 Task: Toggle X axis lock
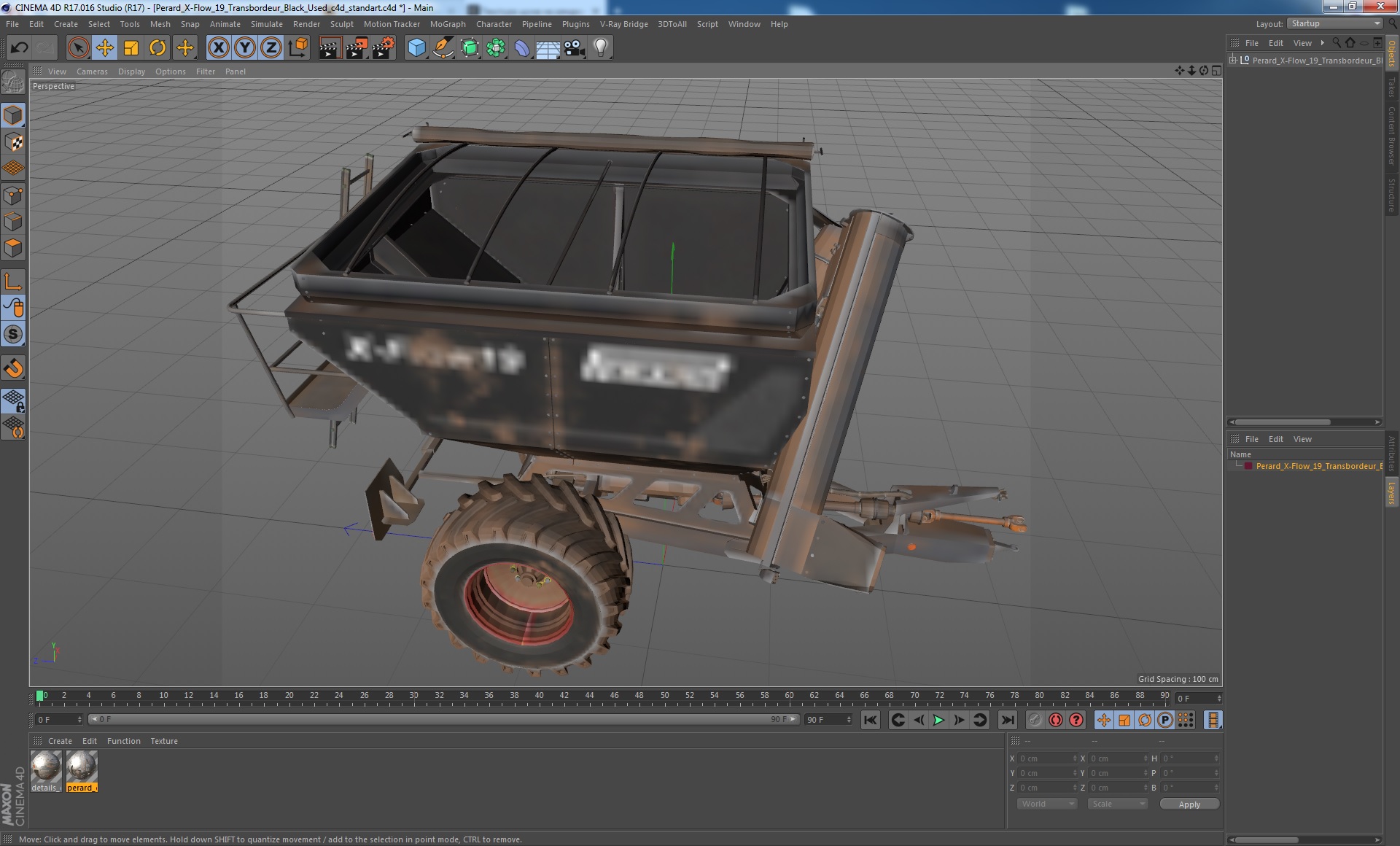[x=218, y=48]
